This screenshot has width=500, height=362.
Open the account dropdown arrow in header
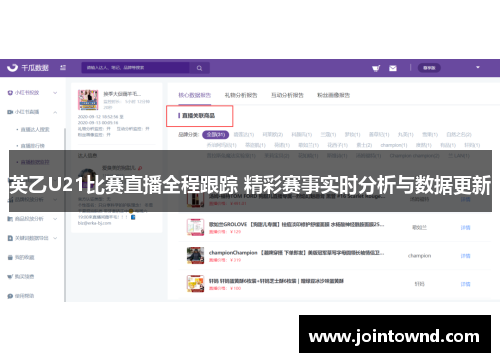[478, 67]
